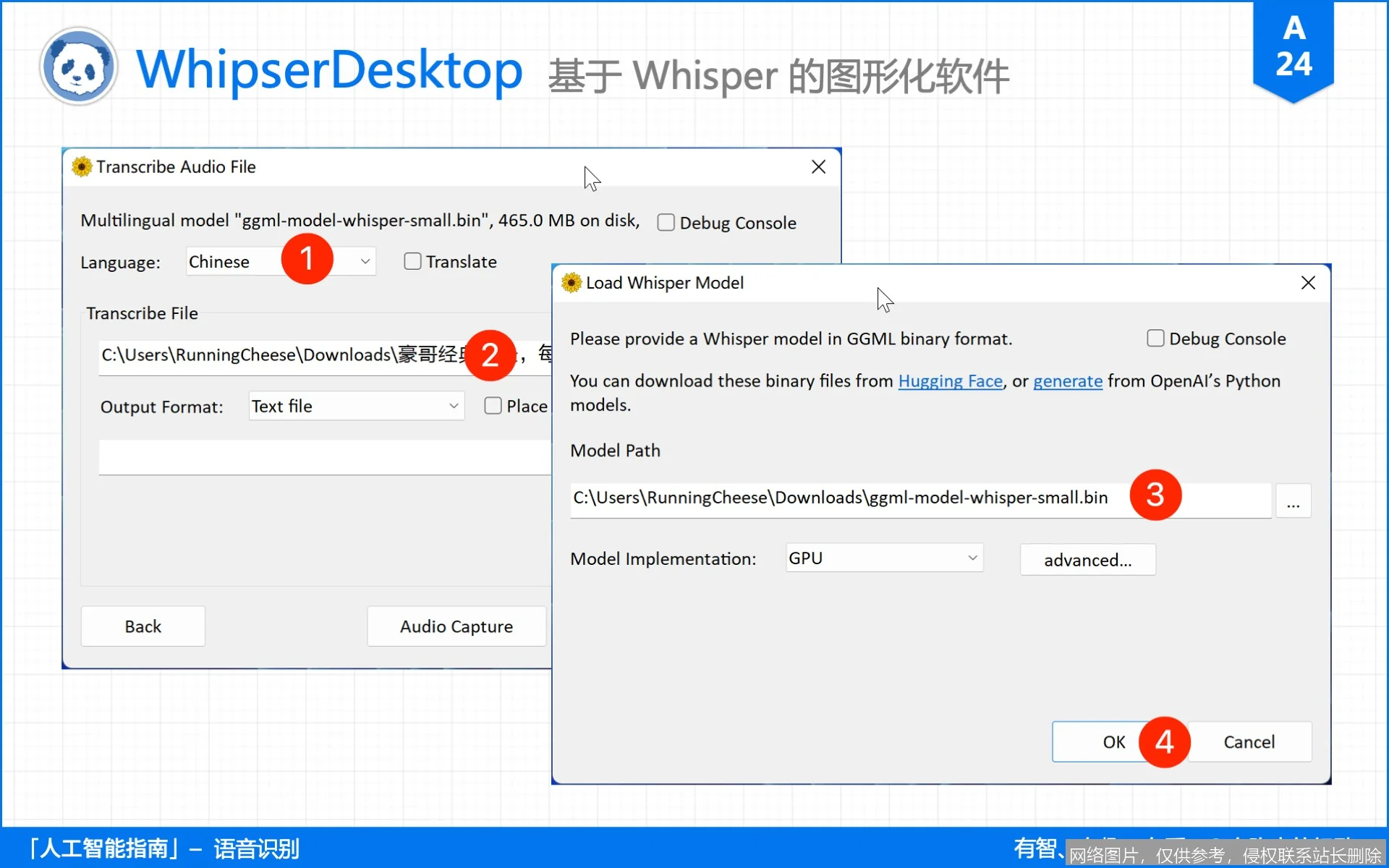Click the Transcribe File group label
Screen dimensions: 1389x868
(x=142, y=313)
